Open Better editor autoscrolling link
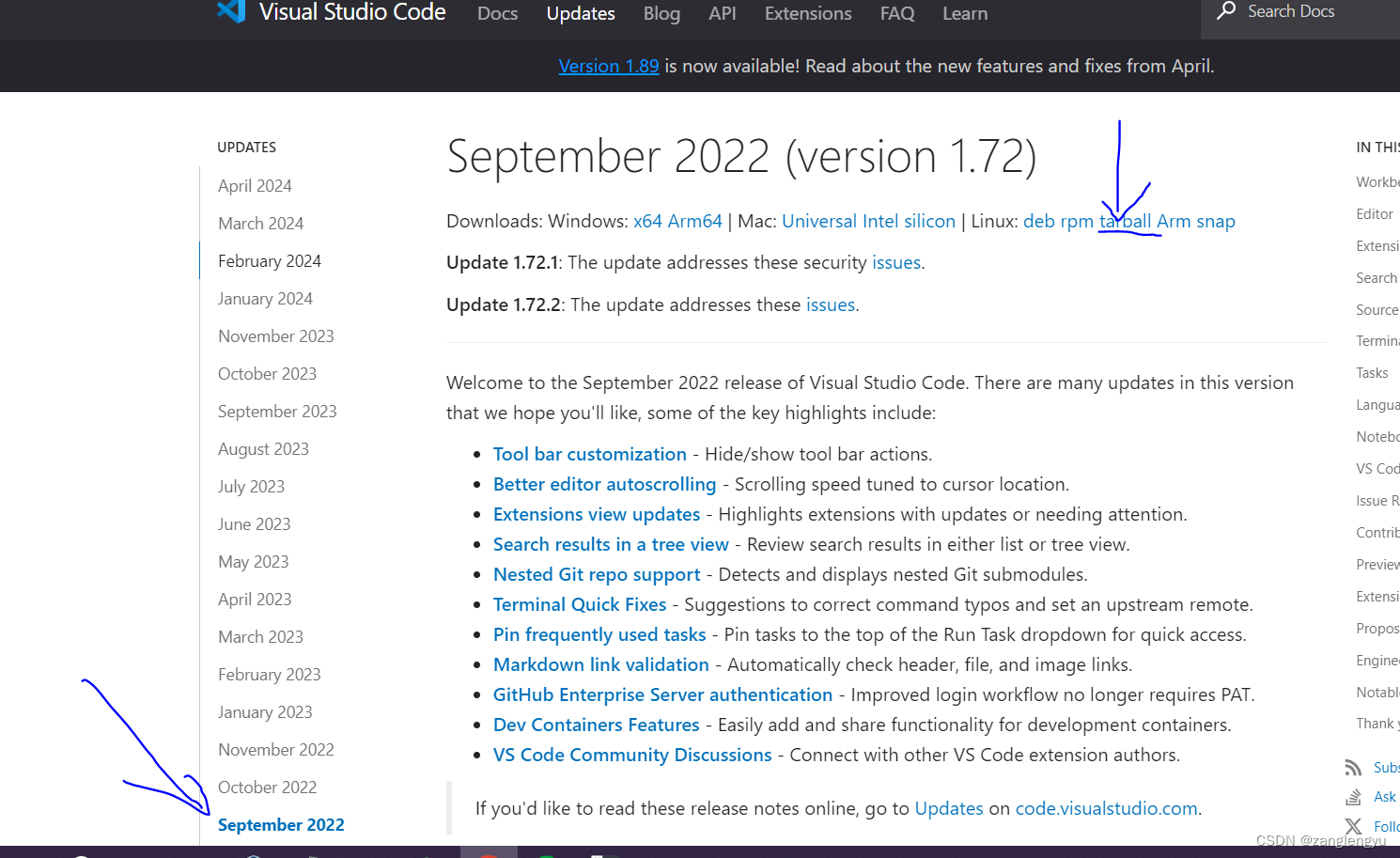 coord(604,484)
